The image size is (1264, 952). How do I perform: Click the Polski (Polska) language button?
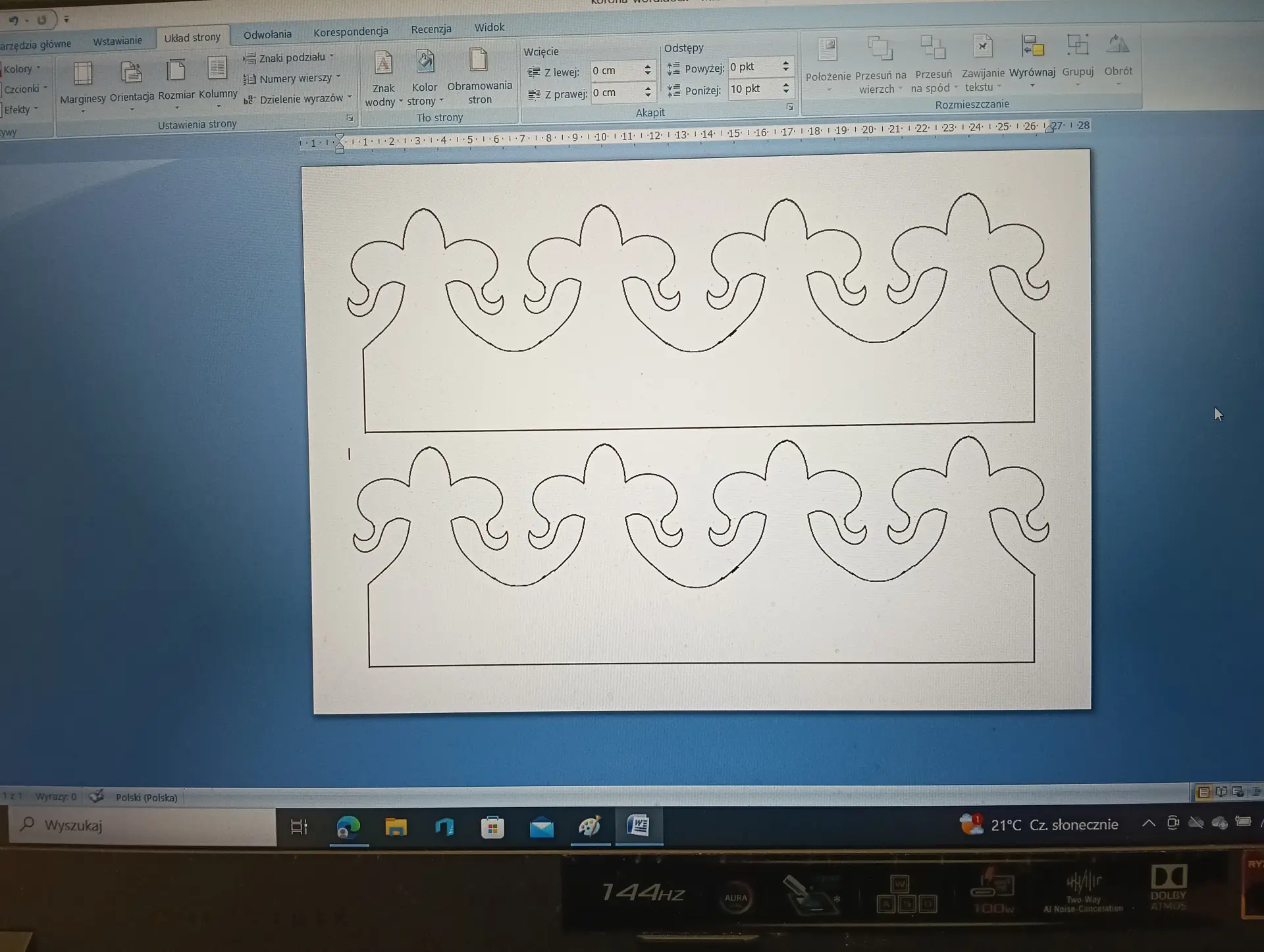(x=146, y=797)
